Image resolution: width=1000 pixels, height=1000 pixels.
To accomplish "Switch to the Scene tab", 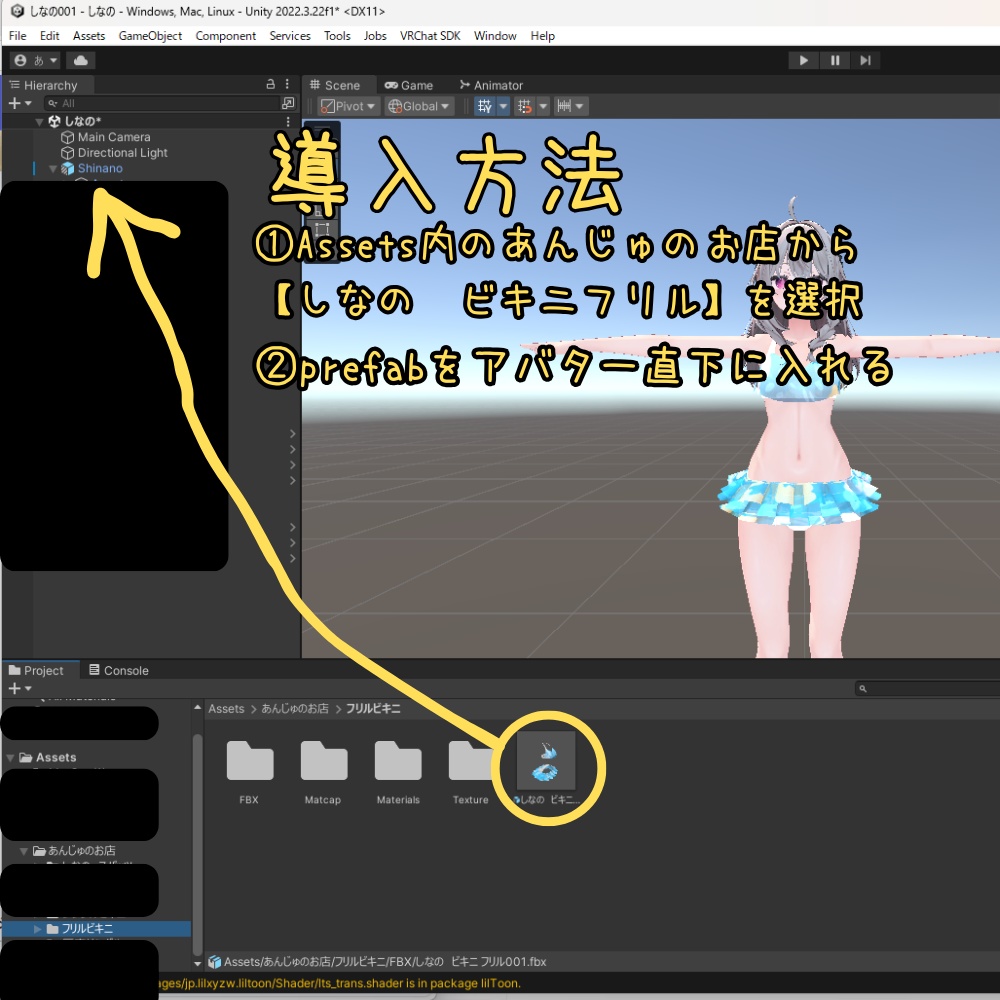I will (335, 85).
